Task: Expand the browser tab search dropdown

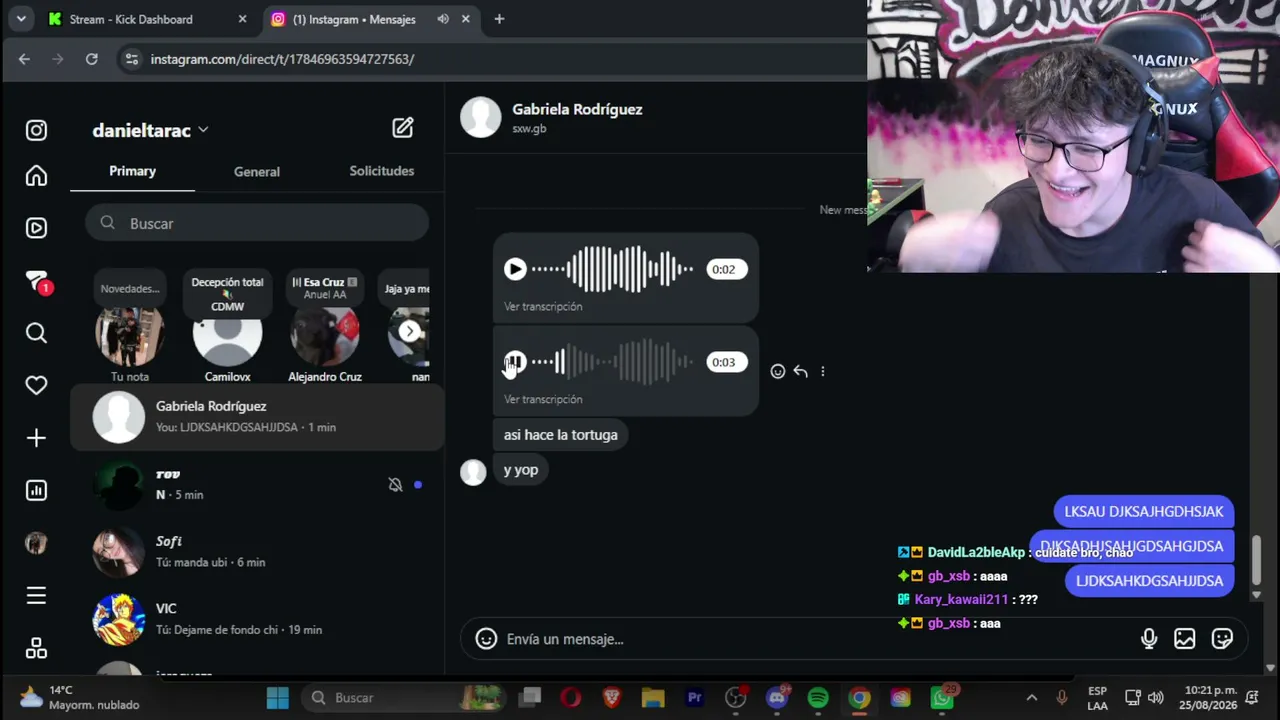Action: tap(21, 19)
